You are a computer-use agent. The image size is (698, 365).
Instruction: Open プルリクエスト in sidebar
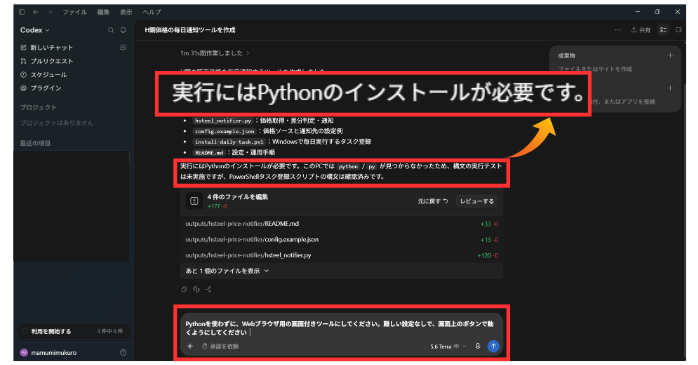(47, 61)
